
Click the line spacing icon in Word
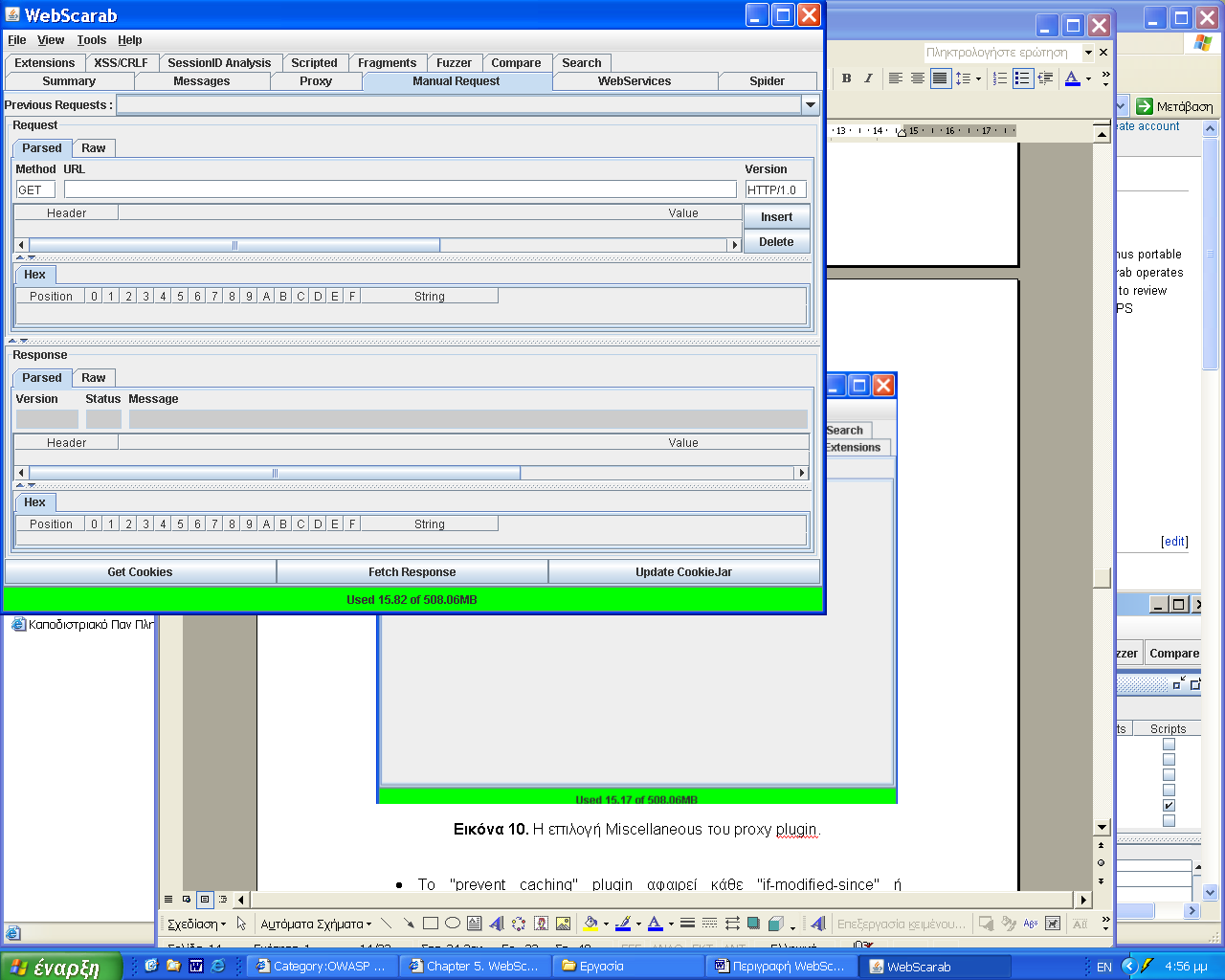point(963,78)
